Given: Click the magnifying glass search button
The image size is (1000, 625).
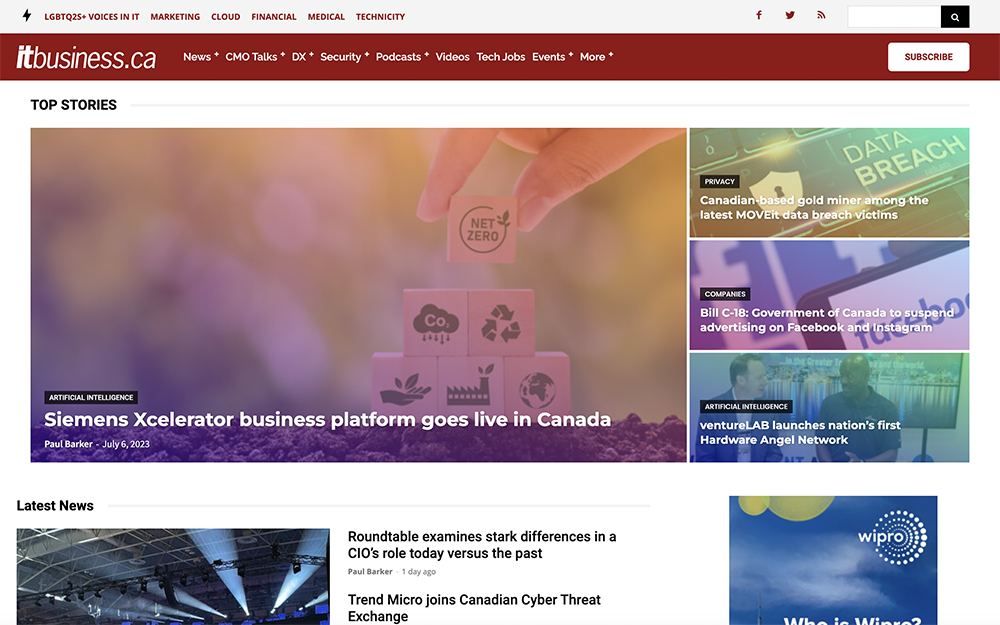Looking at the screenshot, I should coord(955,17).
